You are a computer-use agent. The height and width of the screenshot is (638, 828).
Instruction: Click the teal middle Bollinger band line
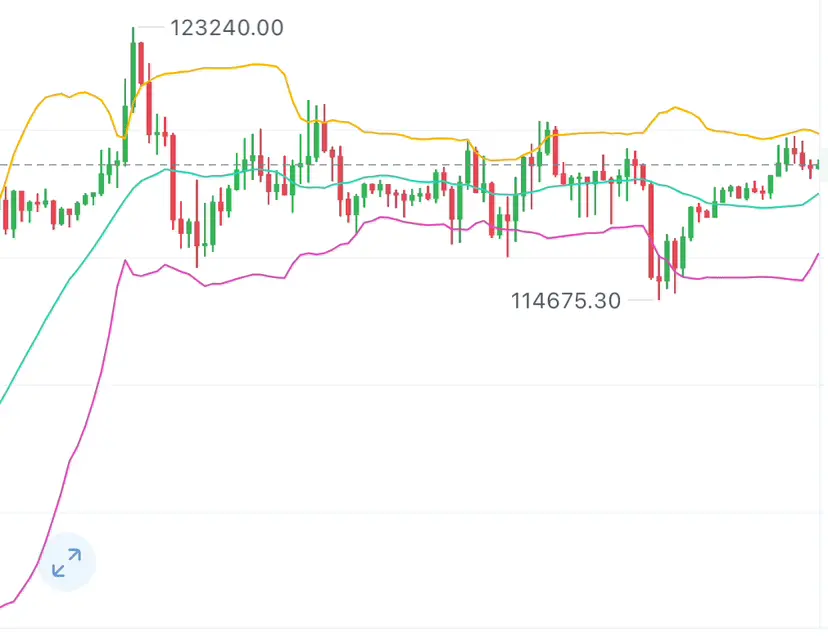click(x=370, y=177)
